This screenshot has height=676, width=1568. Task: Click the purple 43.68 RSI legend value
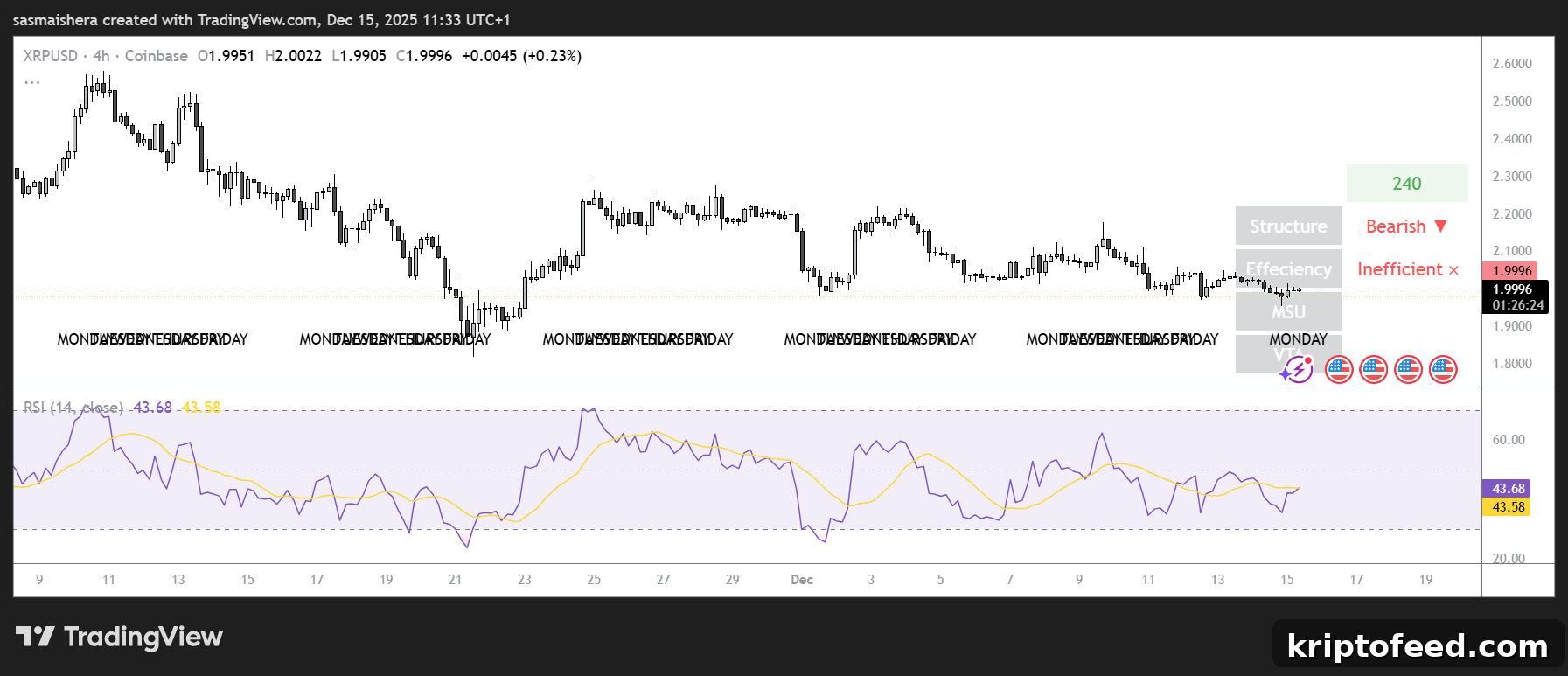153,408
